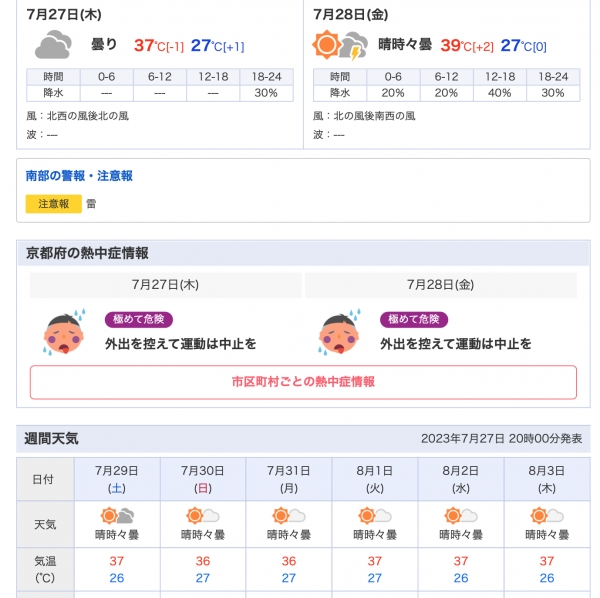Select the 7月28日(金) heatstroke tab
The width and height of the screenshot is (600, 598).
pyautogui.click(x=441, y=285)
